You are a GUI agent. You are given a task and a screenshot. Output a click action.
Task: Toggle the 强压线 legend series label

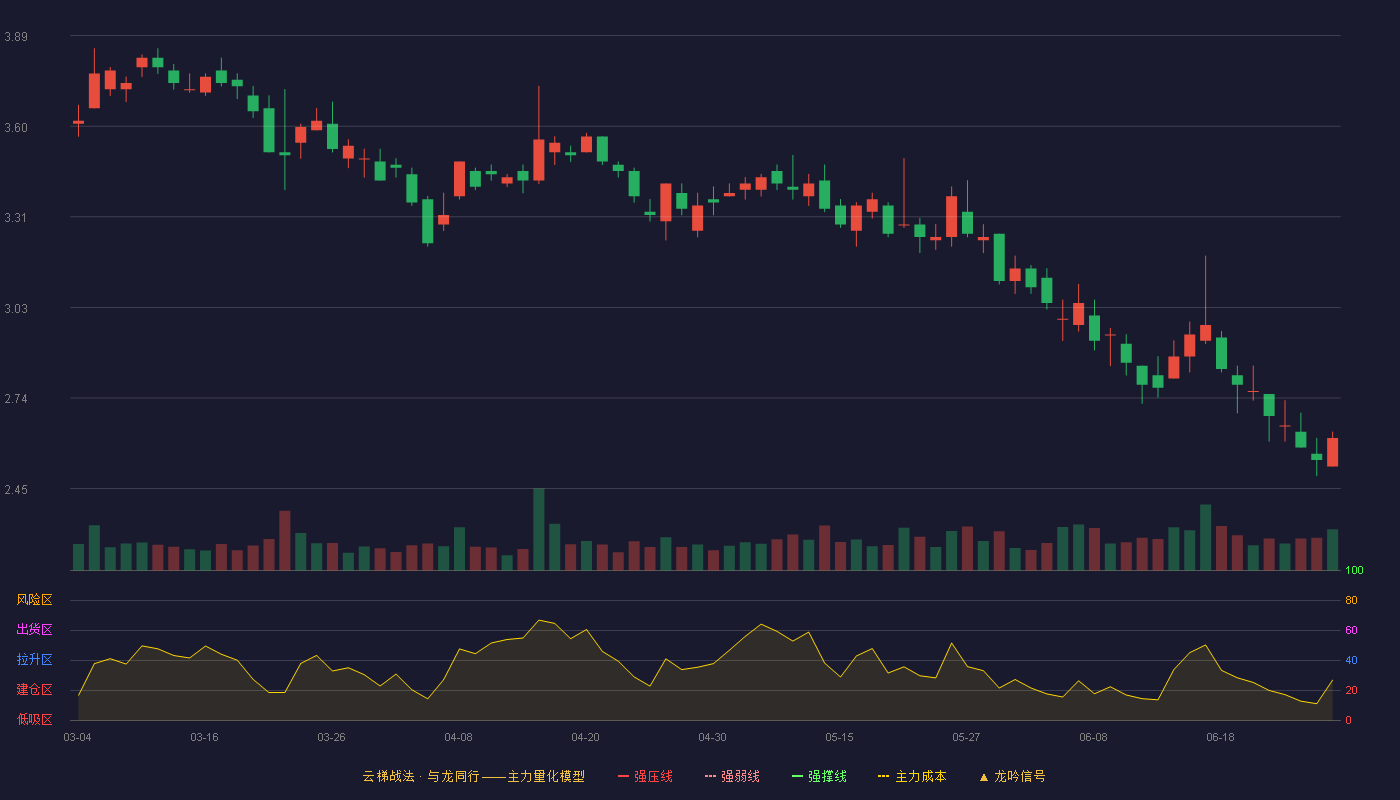653,776
